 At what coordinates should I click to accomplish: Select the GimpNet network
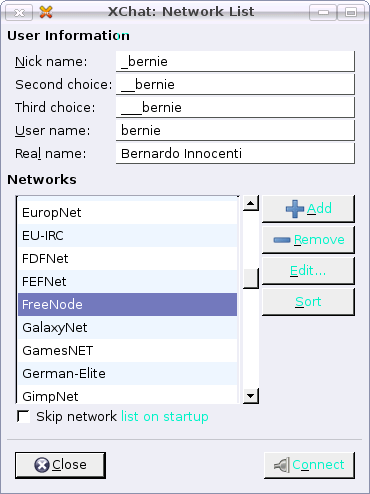[127, 395]
